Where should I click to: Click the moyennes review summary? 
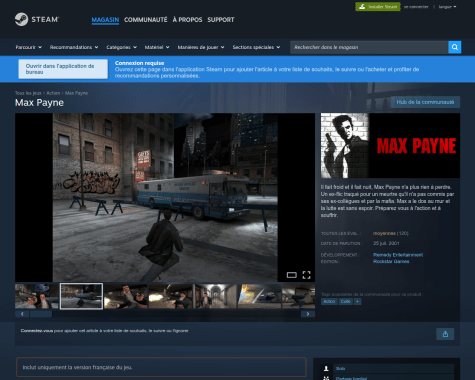point(384,233)
